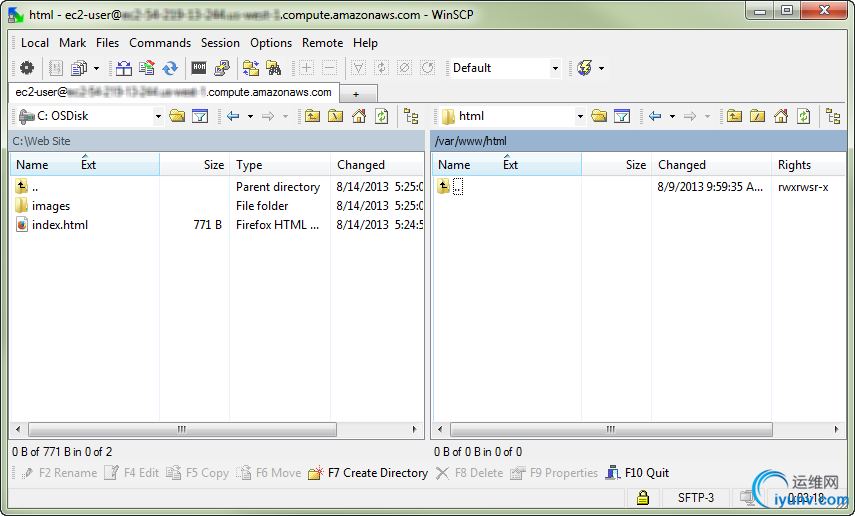
Task: Open Preferences with the gear icon
Action: click(x=27, y=68)
